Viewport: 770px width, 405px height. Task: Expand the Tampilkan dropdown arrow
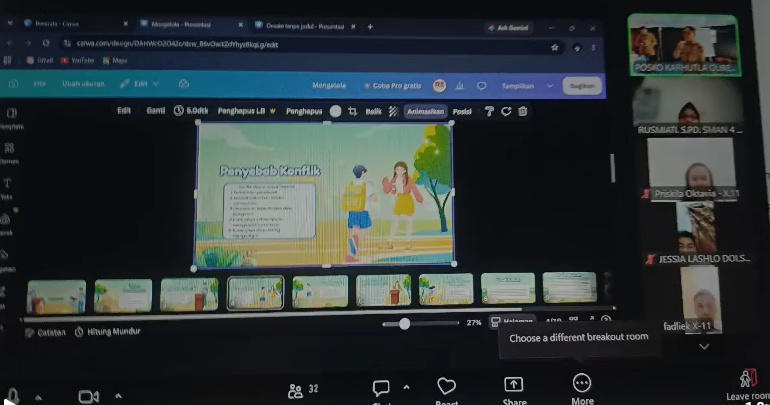coord(550,85)
